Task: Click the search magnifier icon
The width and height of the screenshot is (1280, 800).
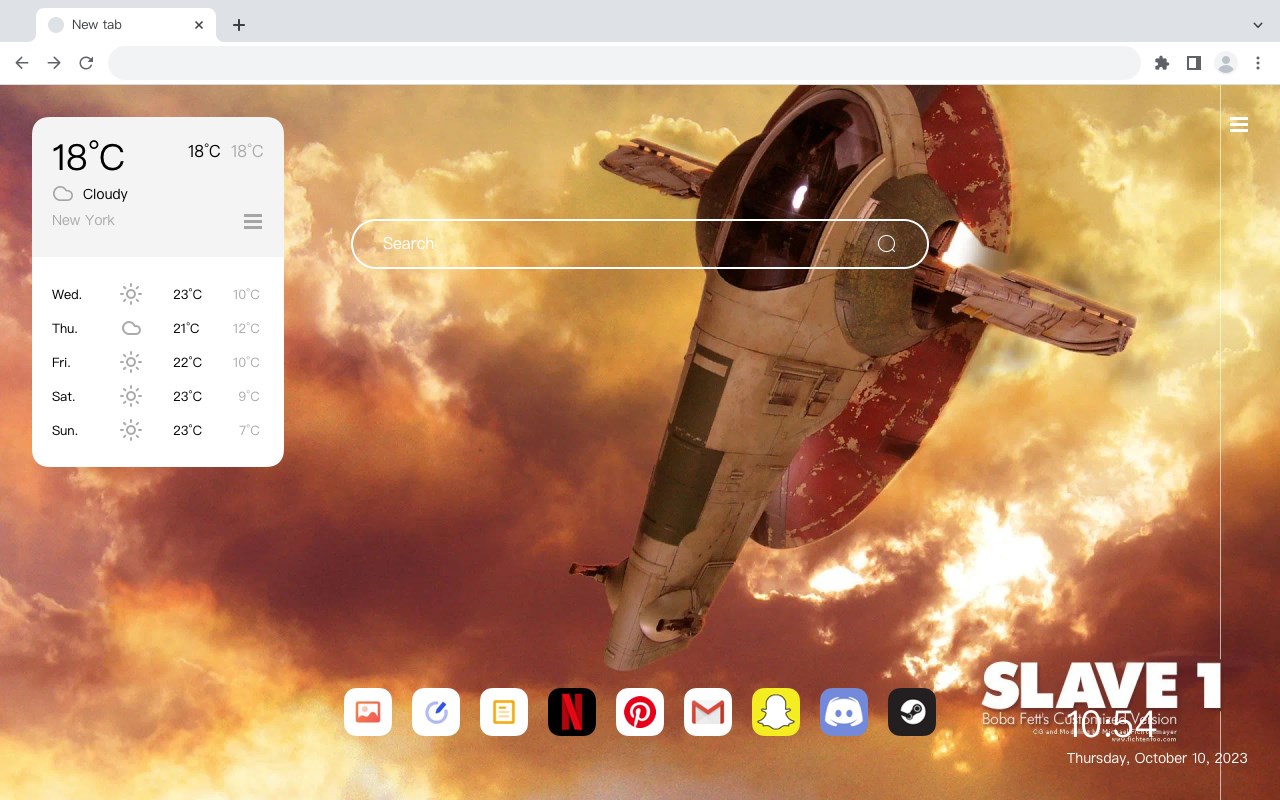Action: pos(887,244)
